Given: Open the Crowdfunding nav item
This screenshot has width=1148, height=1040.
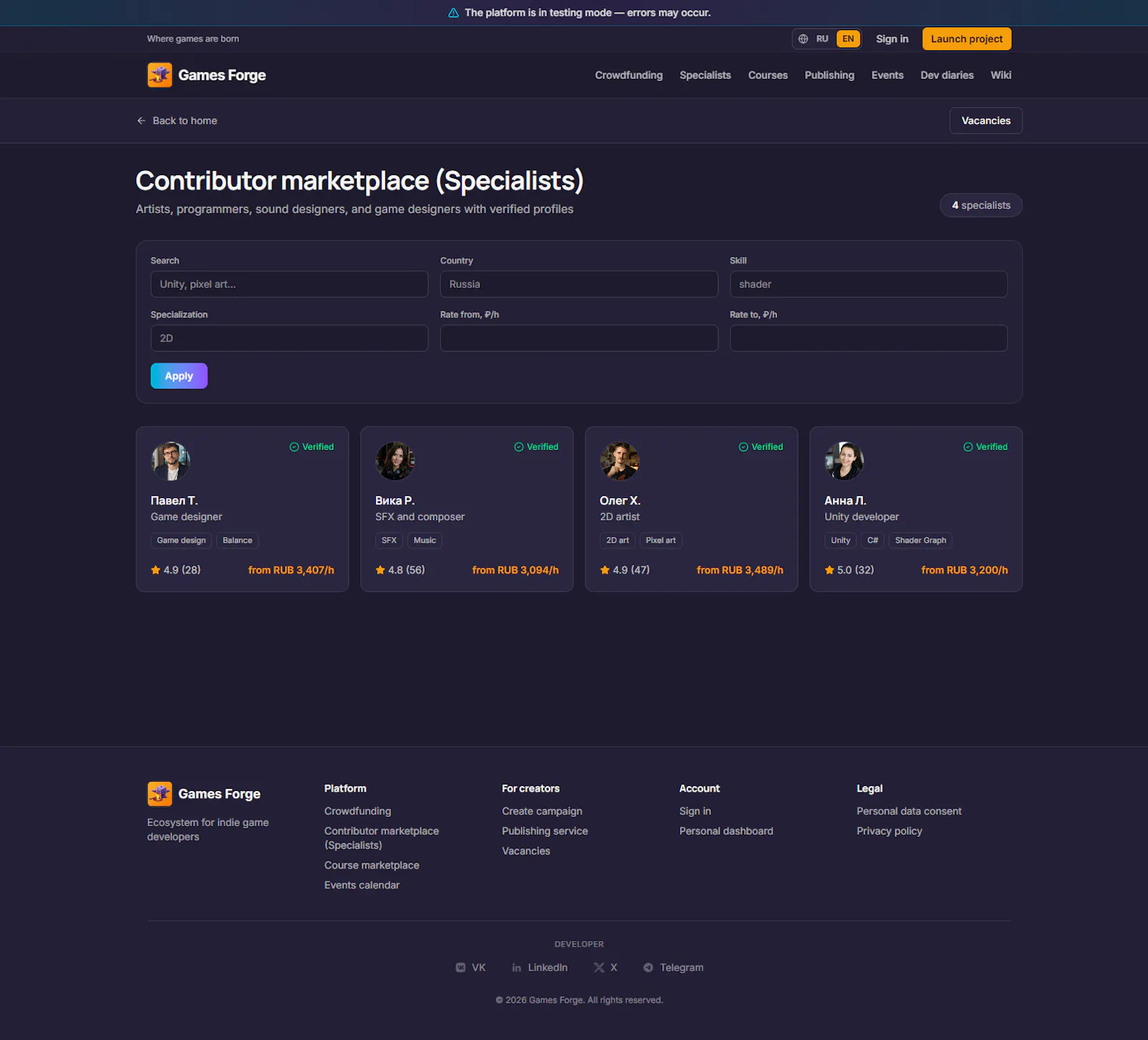Looking at the screenshot, I should (629, 75).
